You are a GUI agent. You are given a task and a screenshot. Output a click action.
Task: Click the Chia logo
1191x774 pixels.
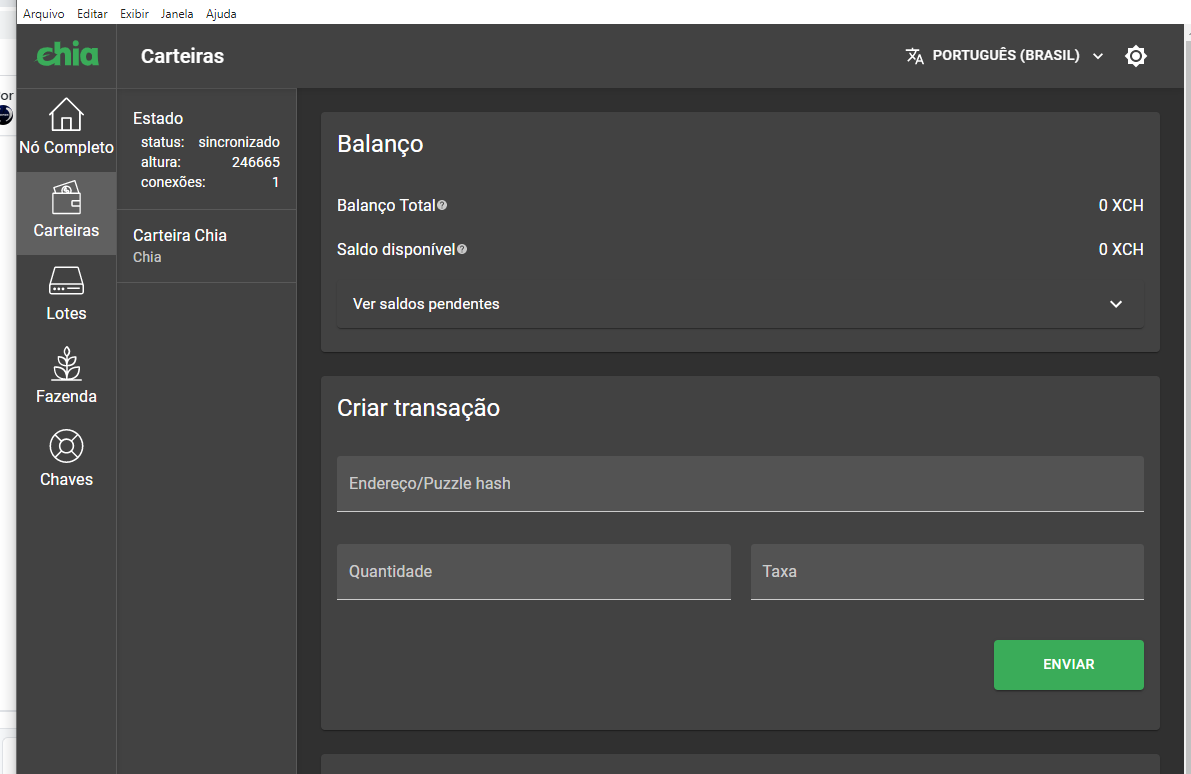click(68, 55)
